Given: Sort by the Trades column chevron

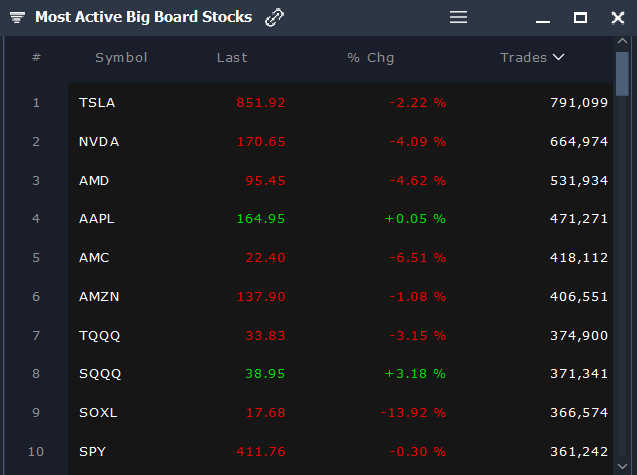Looking at the screenshot, I should 559,57.
